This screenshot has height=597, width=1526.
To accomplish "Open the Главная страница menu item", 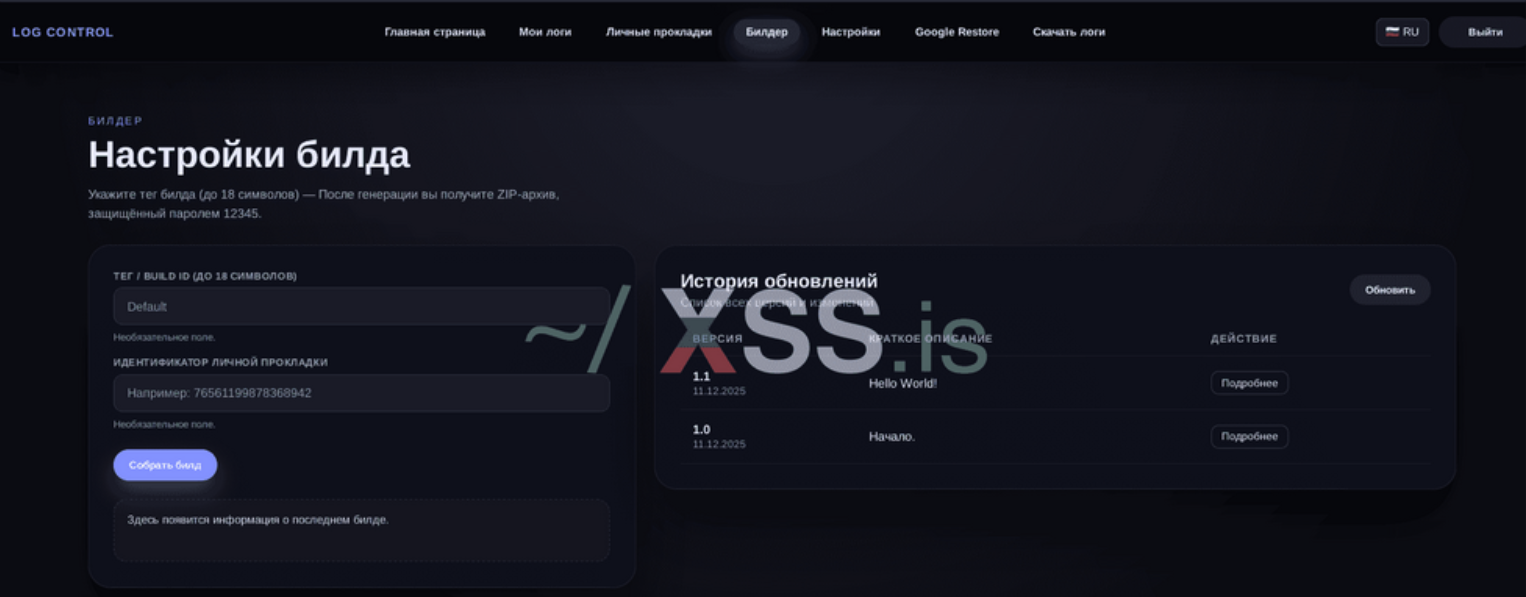I will (x=434, y=32).
